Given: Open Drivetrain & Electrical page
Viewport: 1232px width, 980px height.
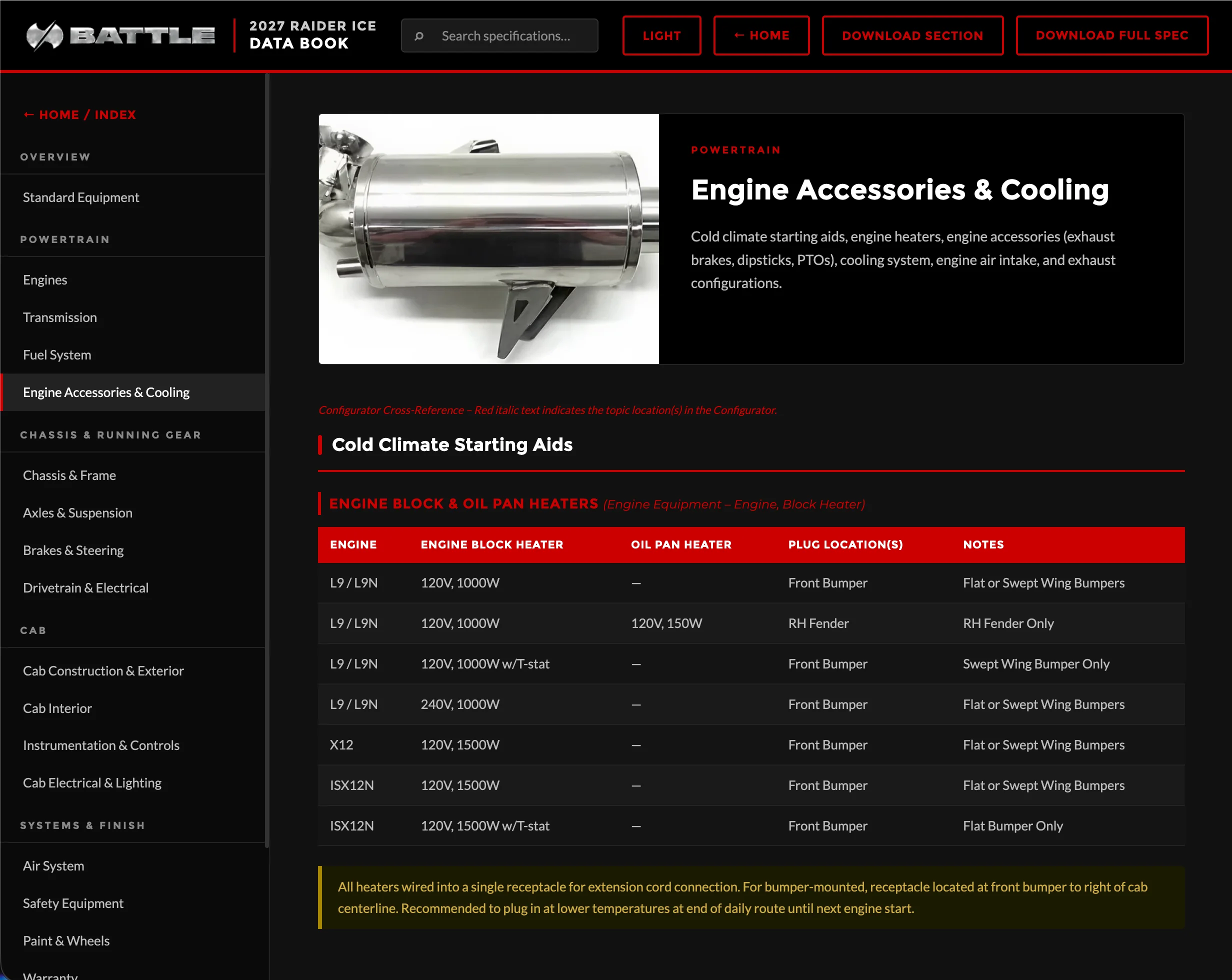Looking at the screenshot, I should 132,587.
